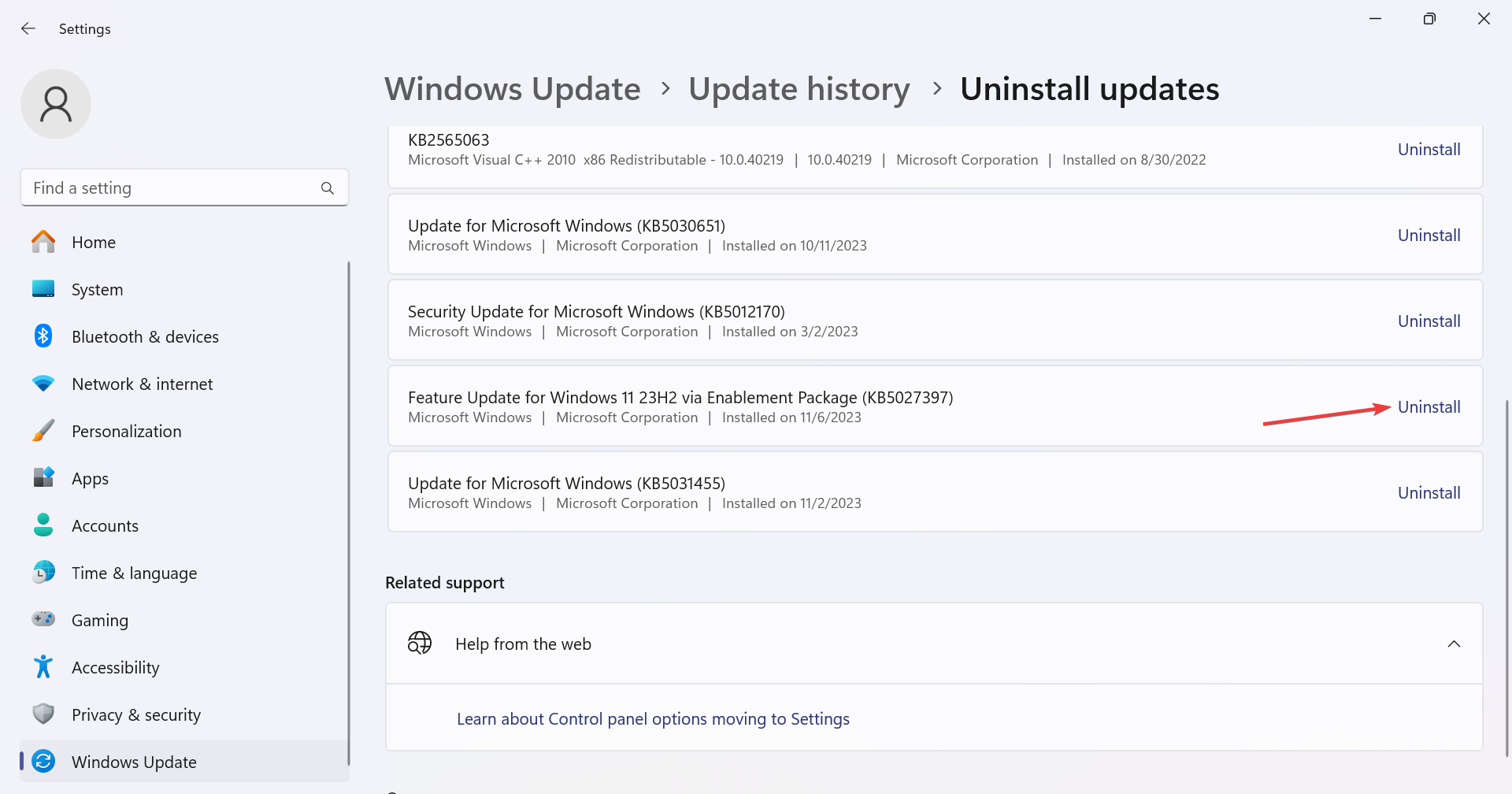Image resolution: width=1512 pixels, height=794 pixels.
Task: Click the globe icon beside Help from the web
Action: 420,644
